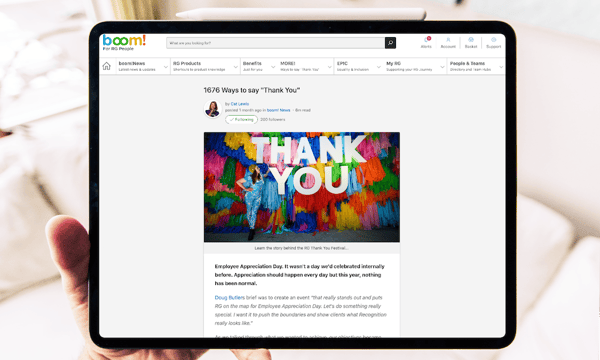The image size is (600, 360).
Task: Expand the People & Teams dropdown chevron
Action: click(501, 67)
